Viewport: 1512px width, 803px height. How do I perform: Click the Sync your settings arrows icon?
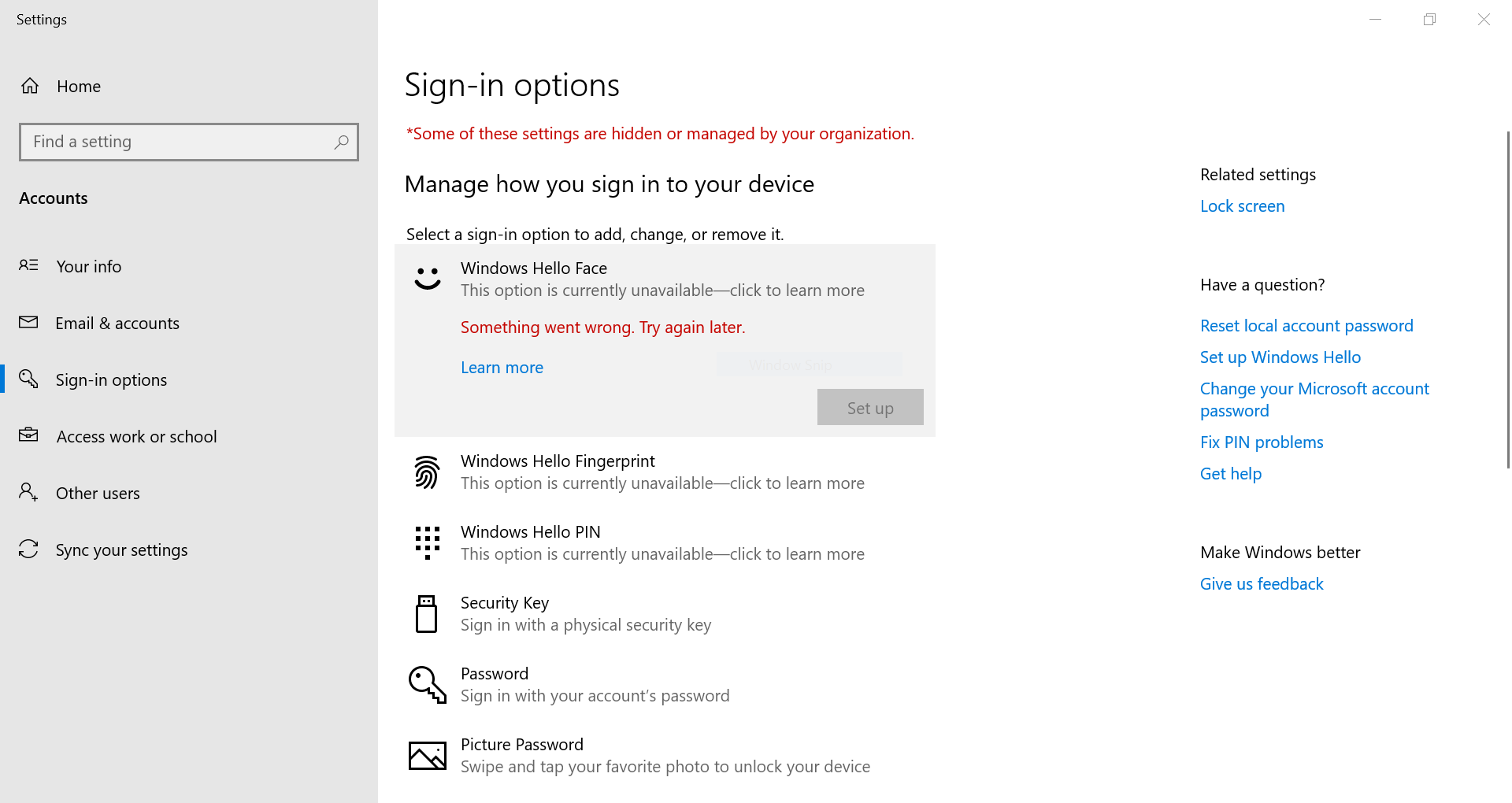(28, 549)
